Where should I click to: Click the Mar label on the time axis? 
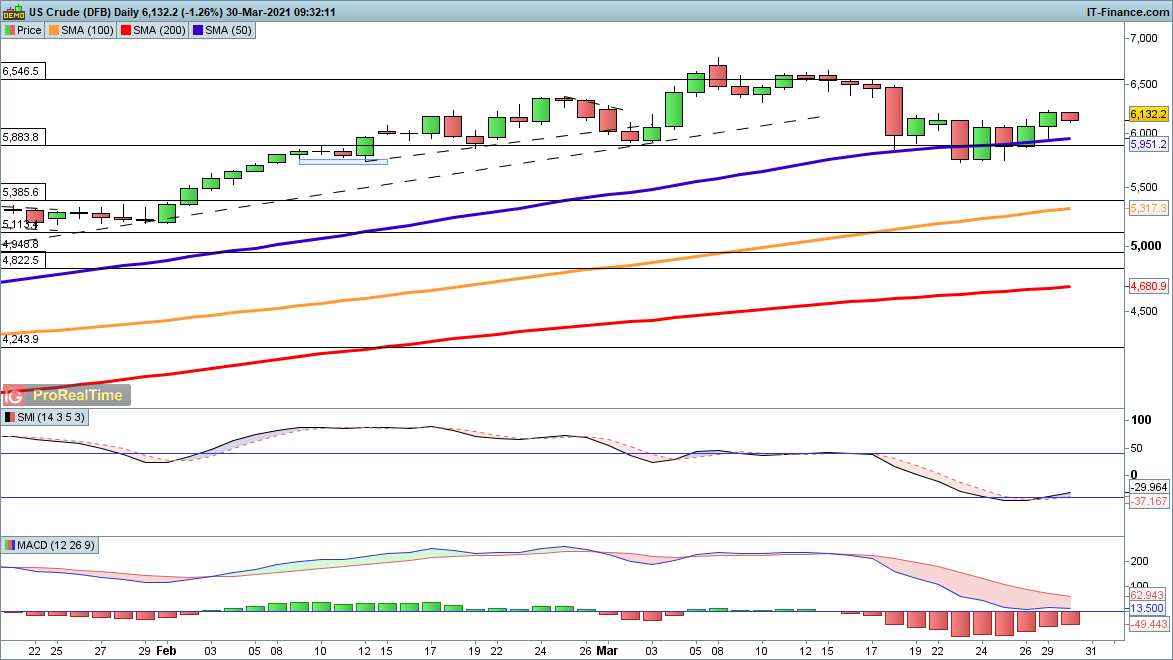pyautogui.click(x=608, y=649)
